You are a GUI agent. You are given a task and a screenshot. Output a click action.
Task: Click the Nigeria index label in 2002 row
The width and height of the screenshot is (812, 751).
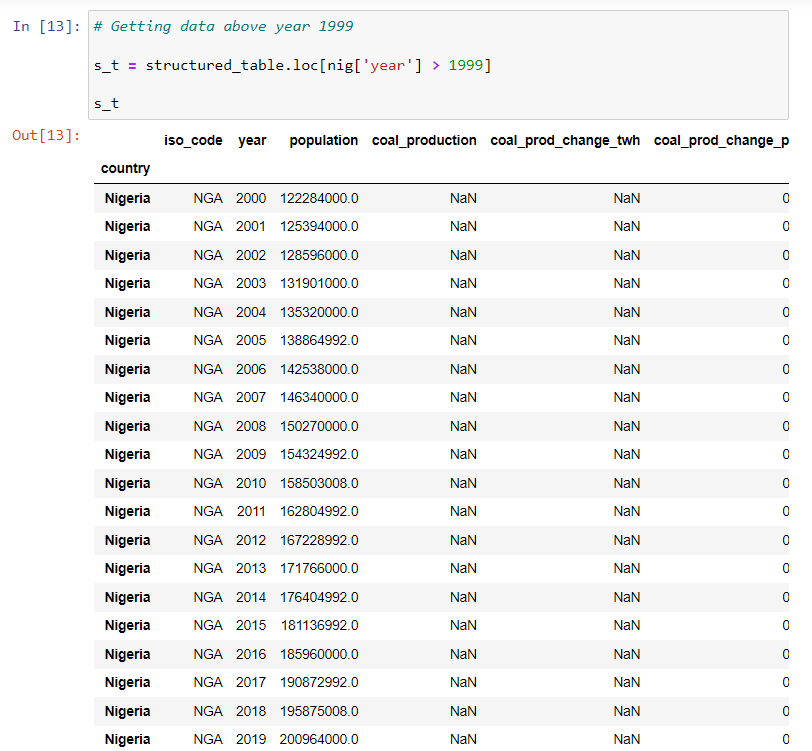(x=127, y=255)
